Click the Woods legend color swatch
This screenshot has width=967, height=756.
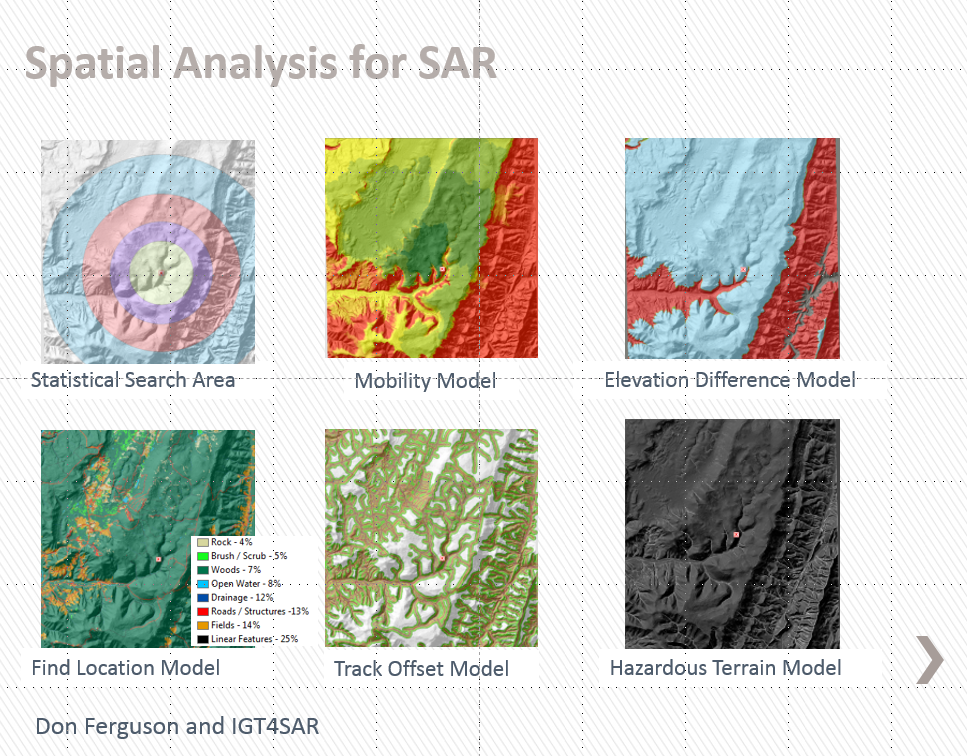[203, 570]
